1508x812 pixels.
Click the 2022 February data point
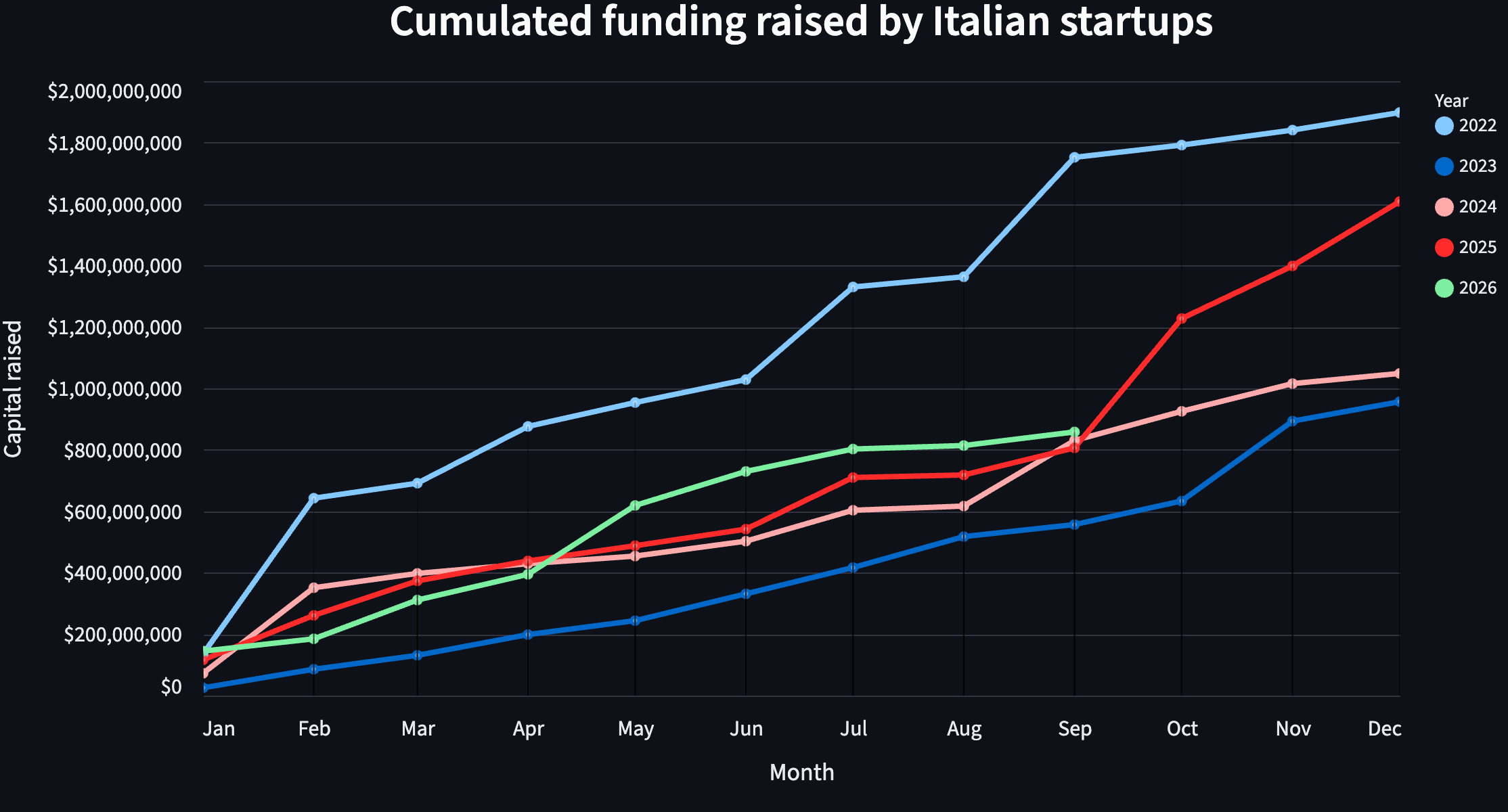click(313, 498)
